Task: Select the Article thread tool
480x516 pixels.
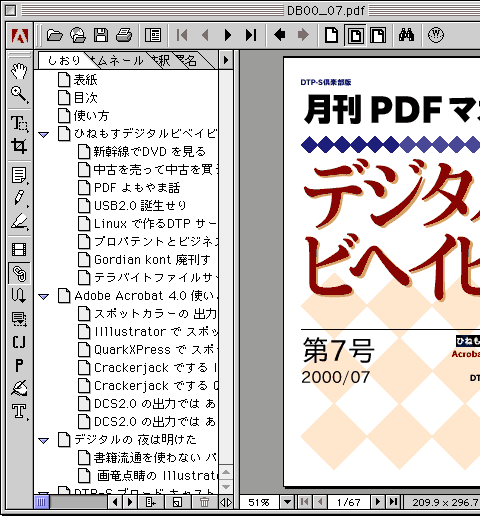Action: 19,295
